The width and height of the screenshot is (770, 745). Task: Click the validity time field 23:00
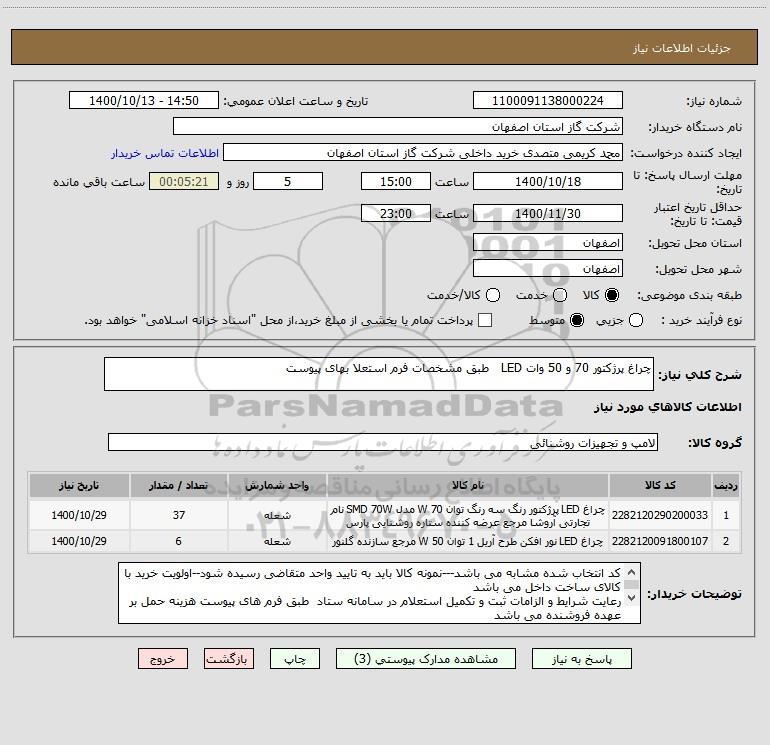(x=396, y=213)
